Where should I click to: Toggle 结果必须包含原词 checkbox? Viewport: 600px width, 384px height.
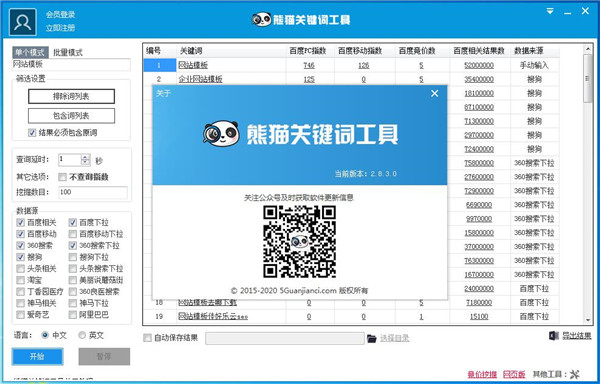click(32, 133)
